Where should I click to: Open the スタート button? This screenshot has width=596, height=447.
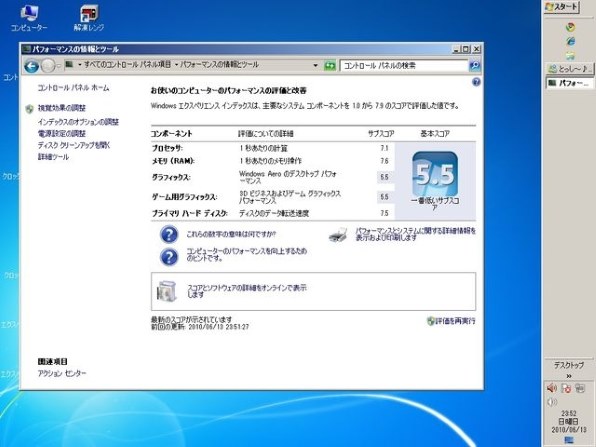click(562, 7)
